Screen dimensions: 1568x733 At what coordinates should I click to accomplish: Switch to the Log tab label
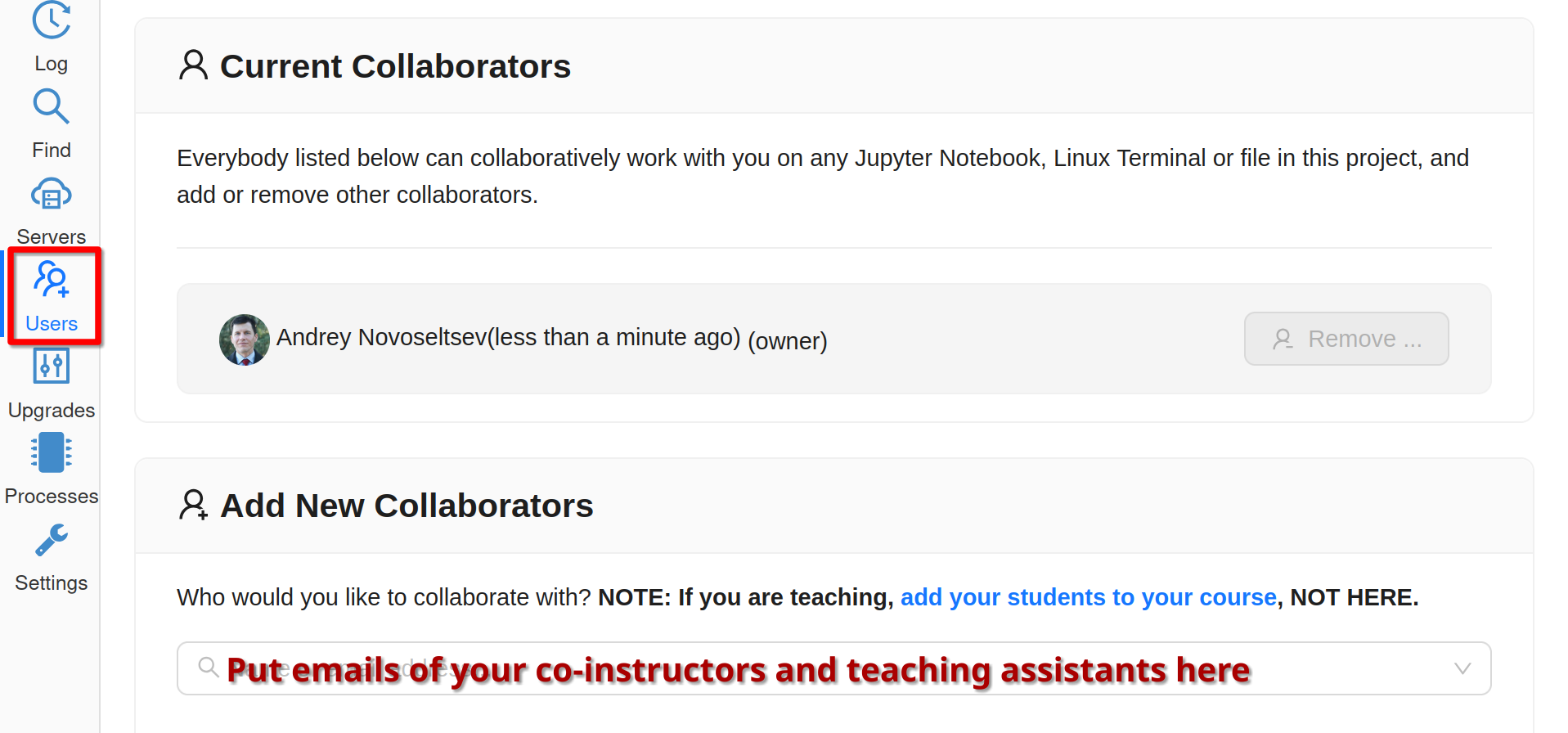[x=51, y=64]
